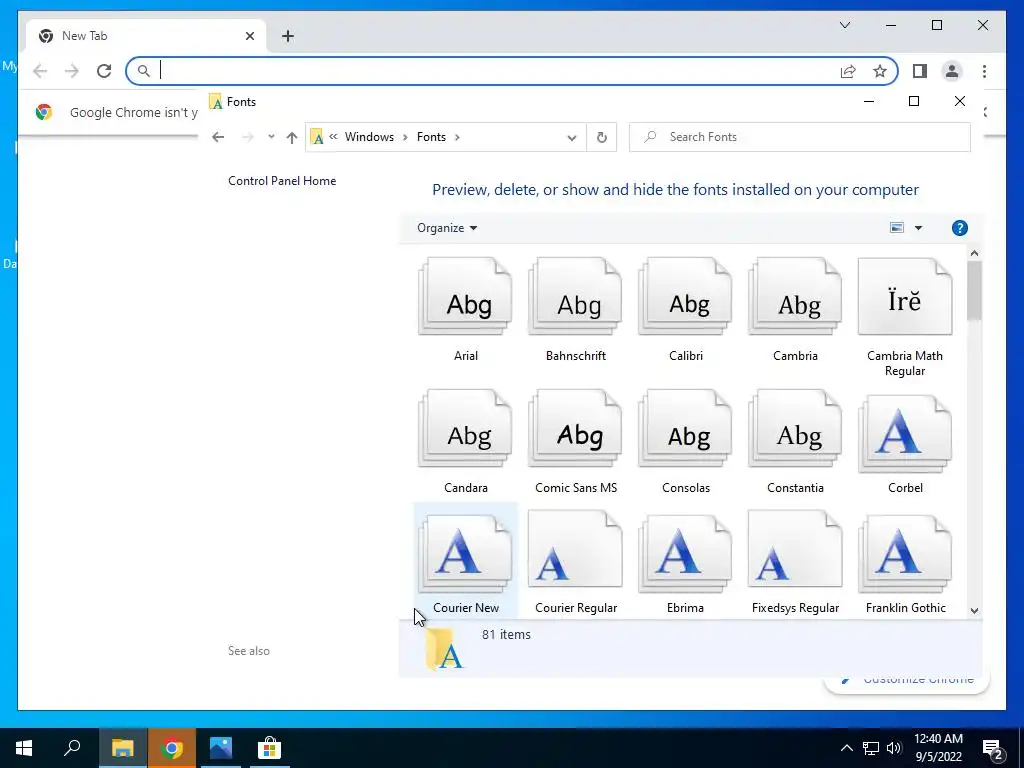Open the Chrome three-dot menu
Screen dimensions: 1024x768
tap(984, 71)
